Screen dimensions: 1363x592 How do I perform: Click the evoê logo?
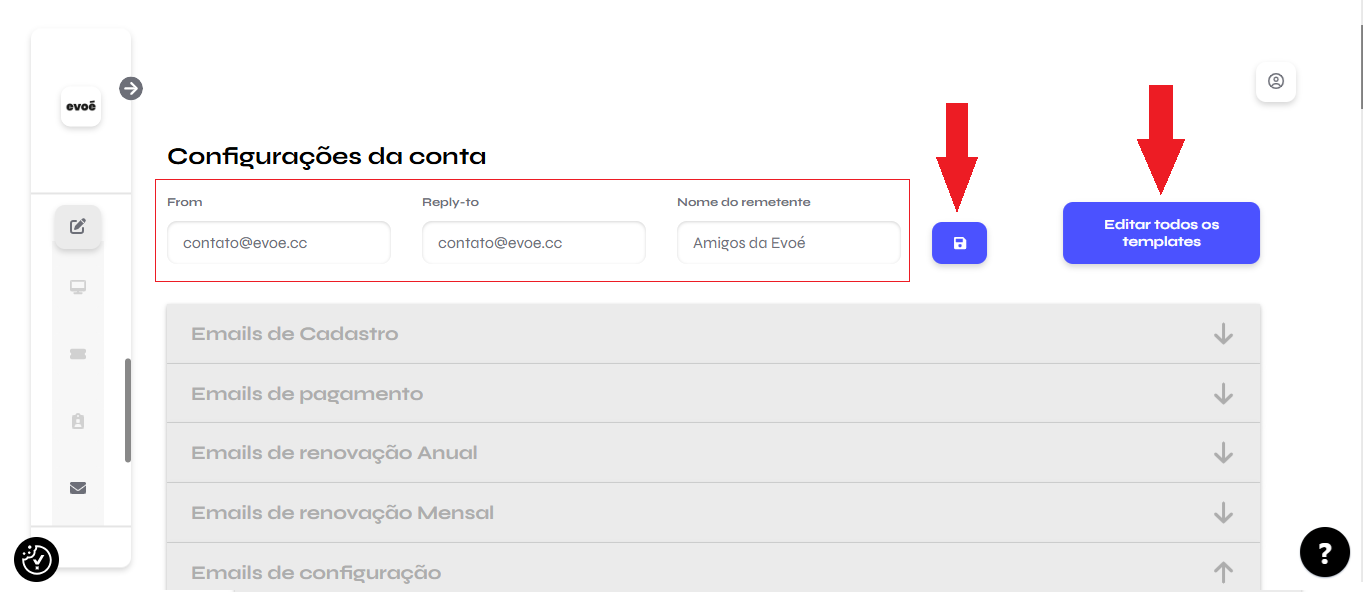click(x=81, y=106)
